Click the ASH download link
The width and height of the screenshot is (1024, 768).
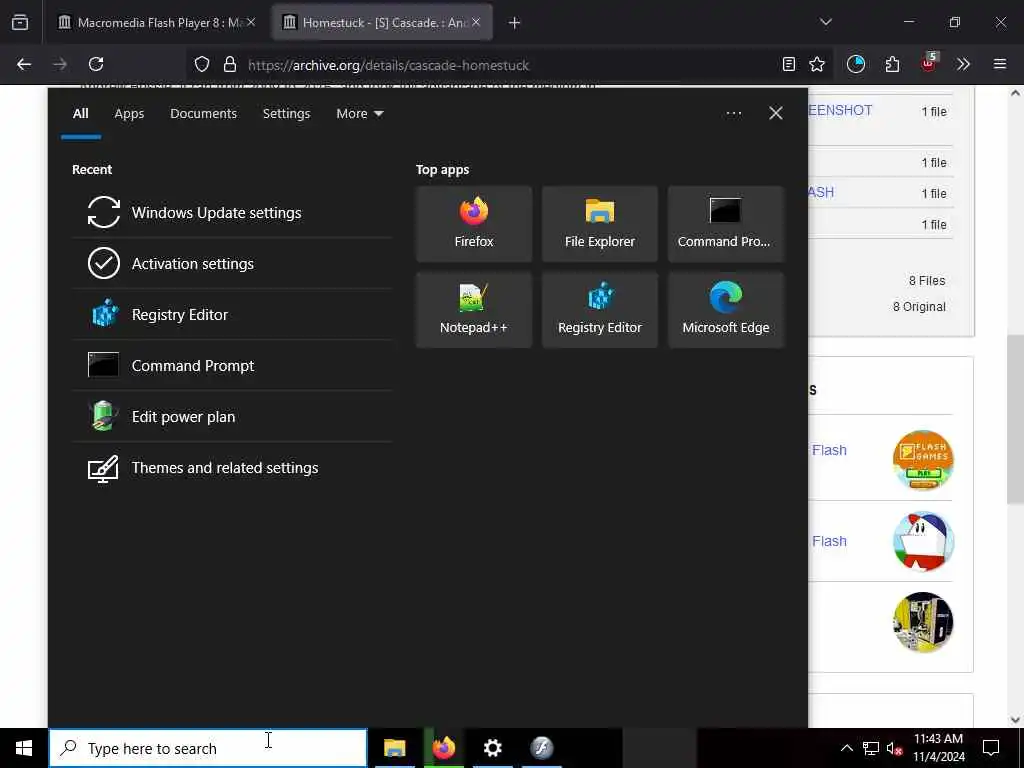click(821, 192)
